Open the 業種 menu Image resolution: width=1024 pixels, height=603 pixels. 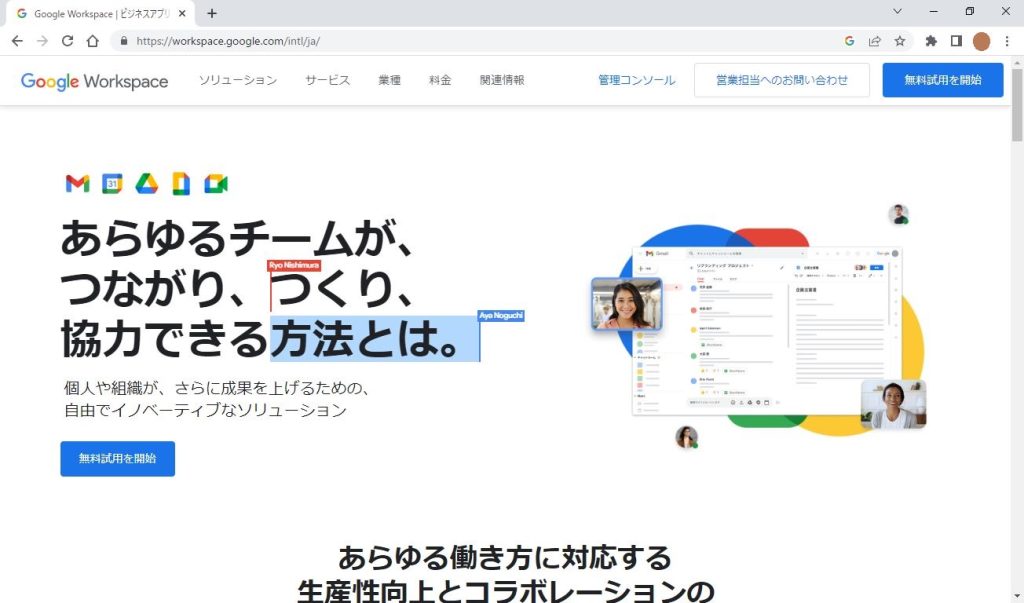(389, 80)
